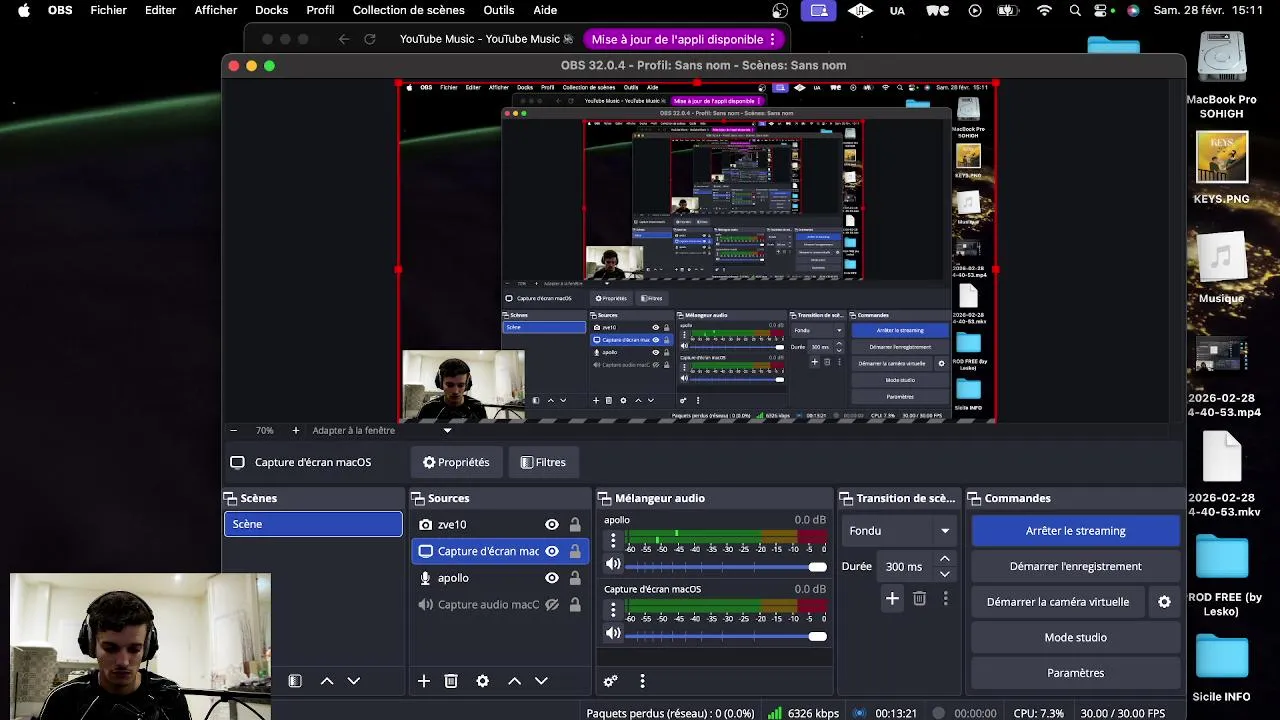
Task: Open apollo channel options three dots
Action: (613, 540)
